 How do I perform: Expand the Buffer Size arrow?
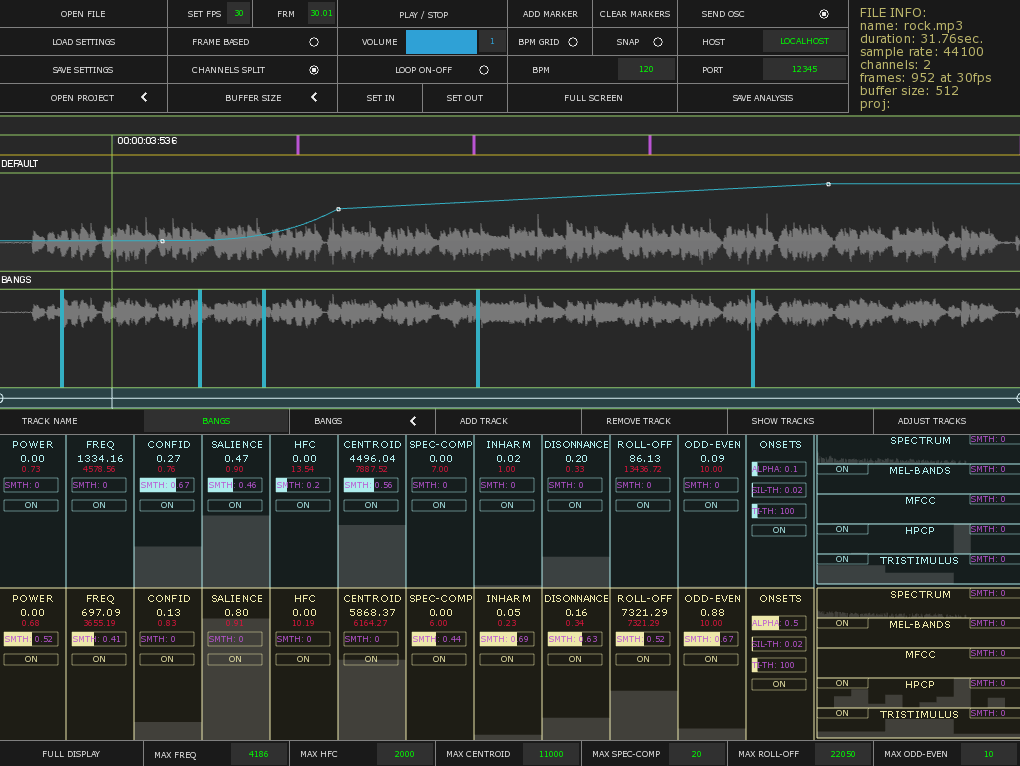(314, 98)
